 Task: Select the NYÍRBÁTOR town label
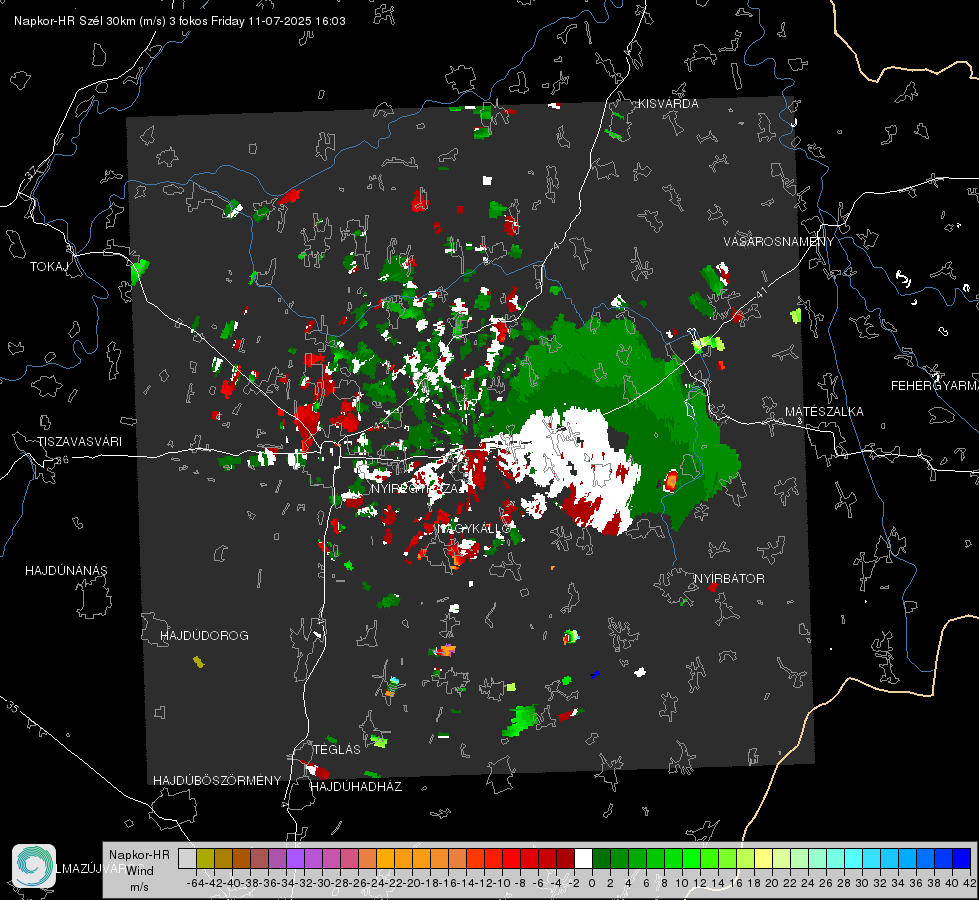click(729, 579)
